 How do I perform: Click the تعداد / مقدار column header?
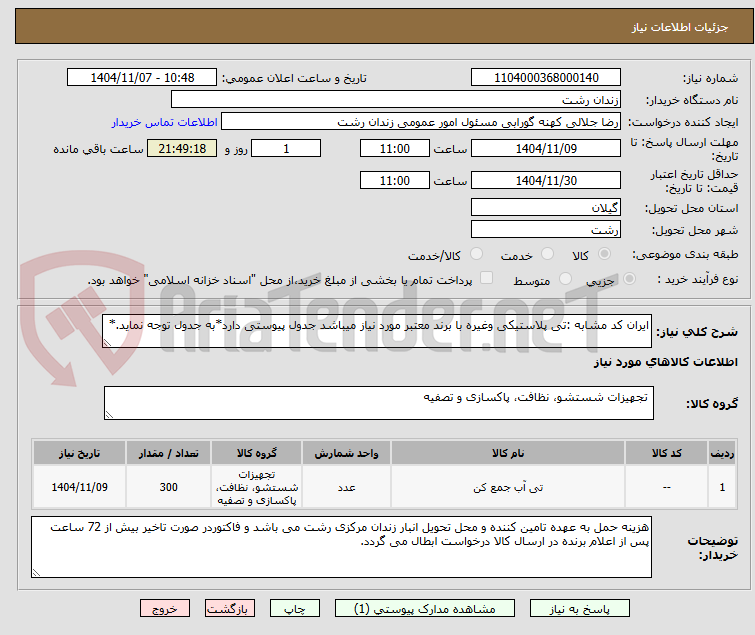point(169,453)
